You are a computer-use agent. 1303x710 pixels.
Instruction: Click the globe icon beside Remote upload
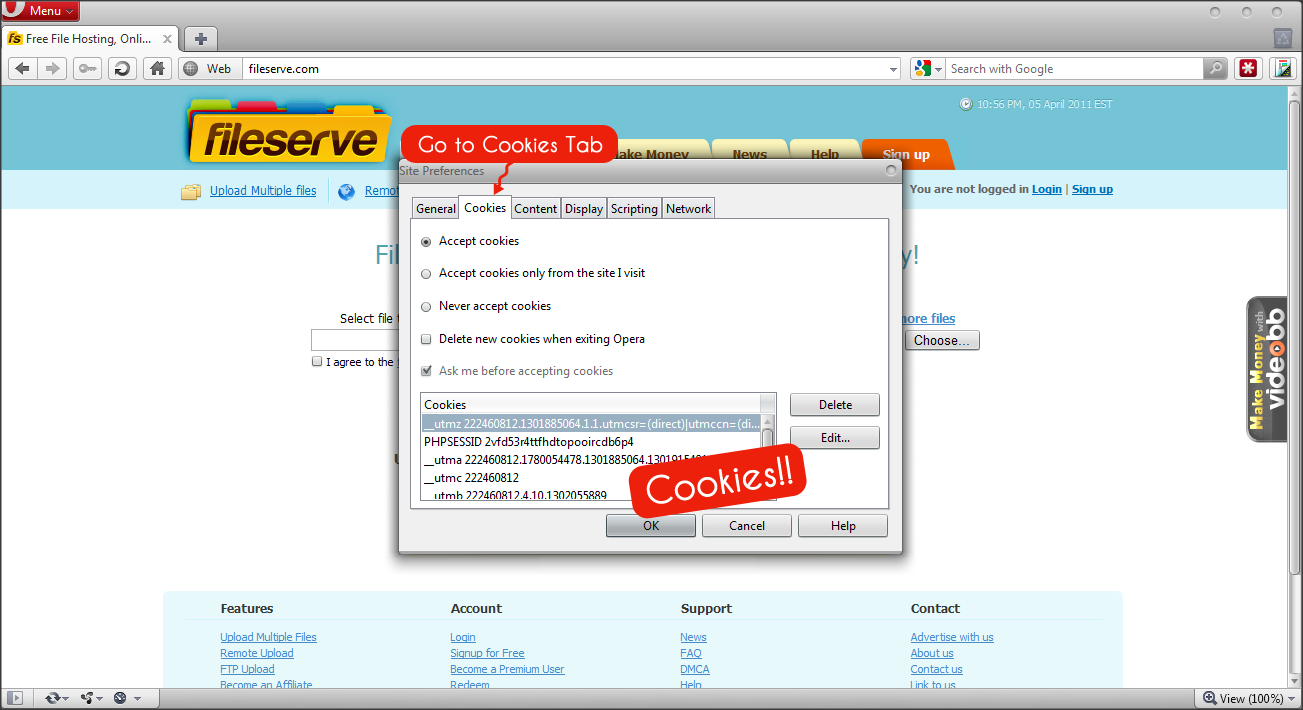click(346, 191)
